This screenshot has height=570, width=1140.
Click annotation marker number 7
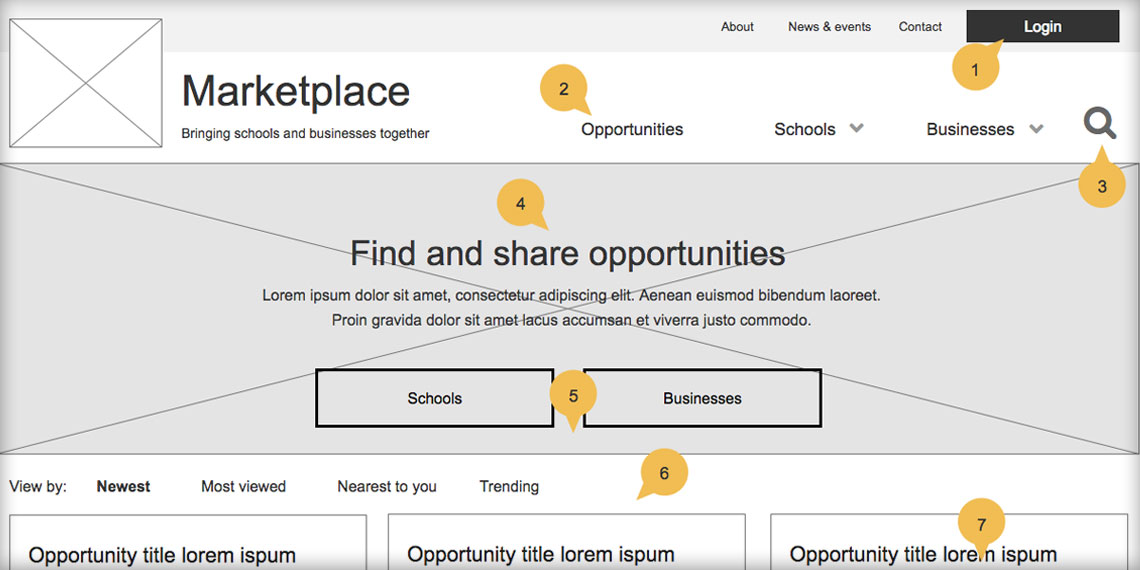pyautogui.click(x=981, y=525)
